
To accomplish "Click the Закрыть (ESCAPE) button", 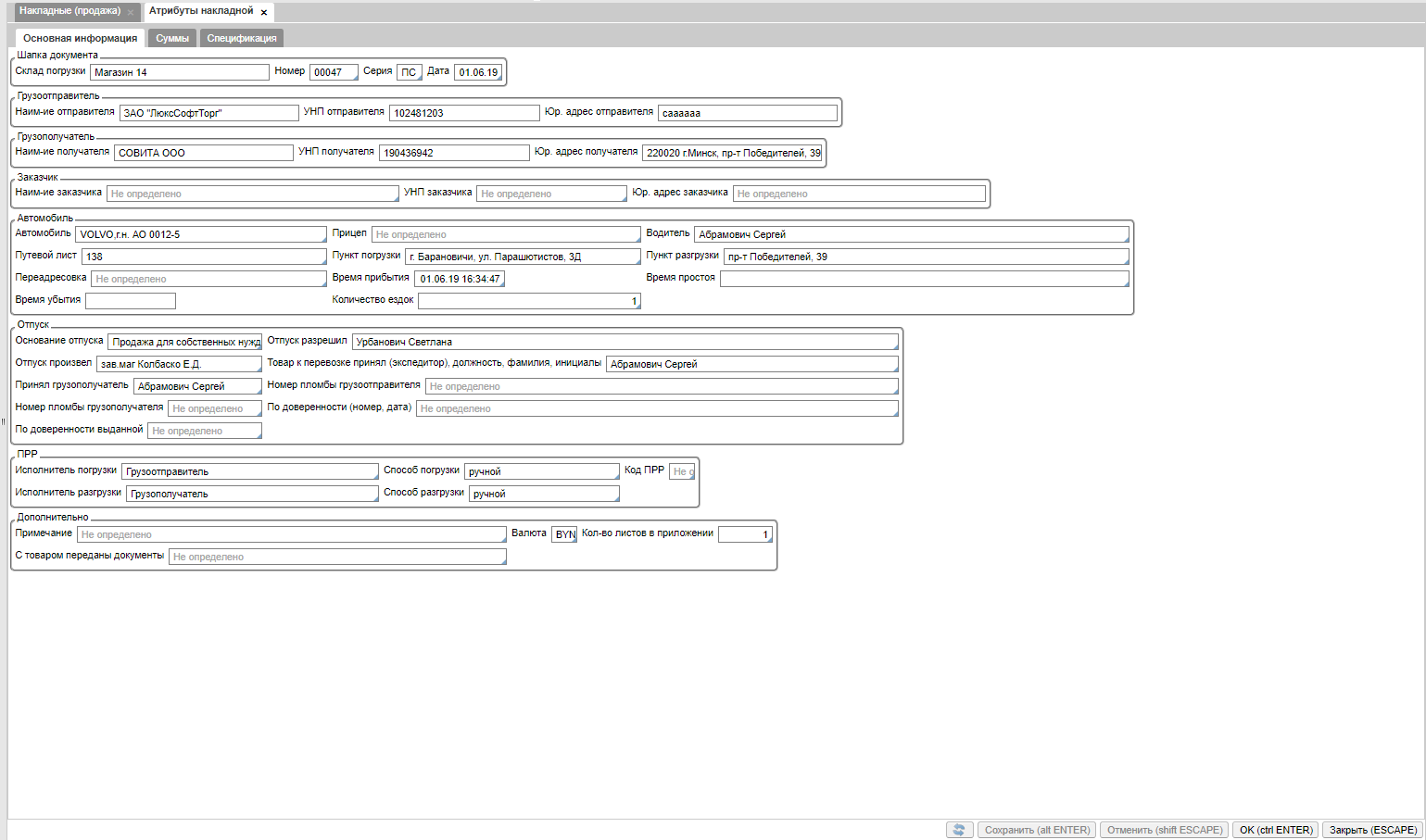I will pyautogui.click(x=1372, y=830).
